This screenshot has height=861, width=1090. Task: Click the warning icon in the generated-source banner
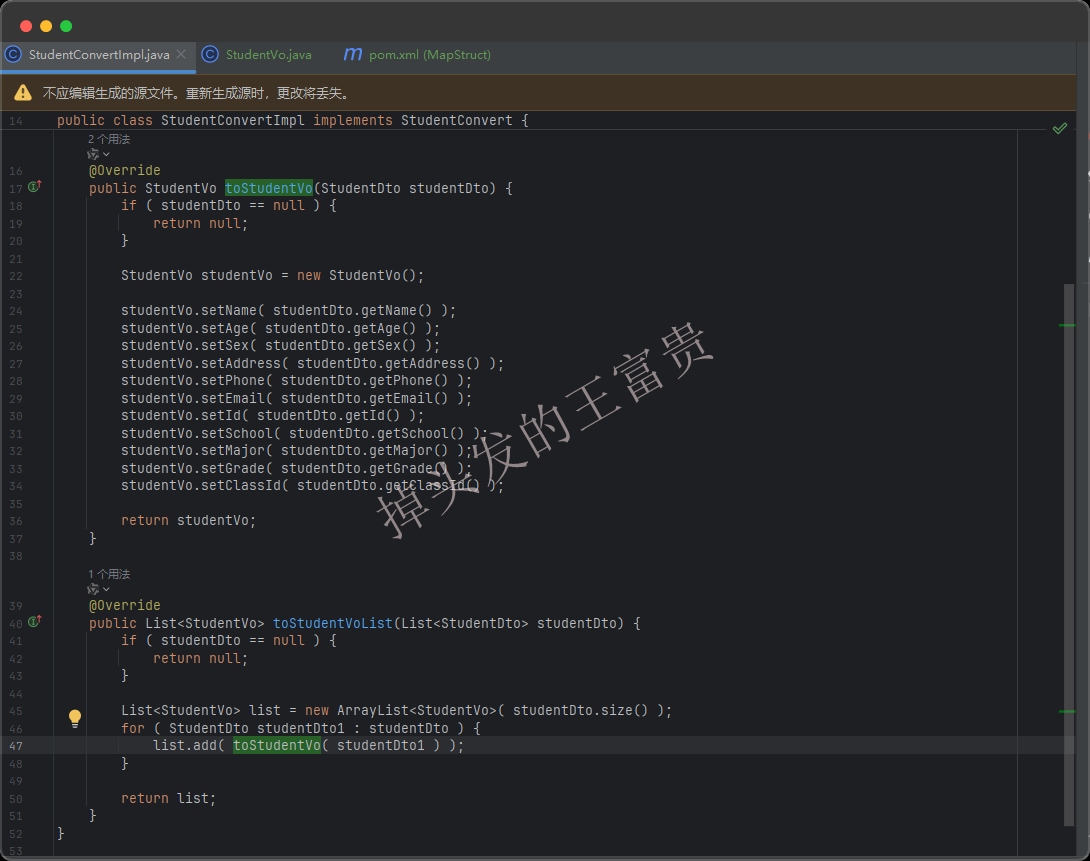point(23,92)
